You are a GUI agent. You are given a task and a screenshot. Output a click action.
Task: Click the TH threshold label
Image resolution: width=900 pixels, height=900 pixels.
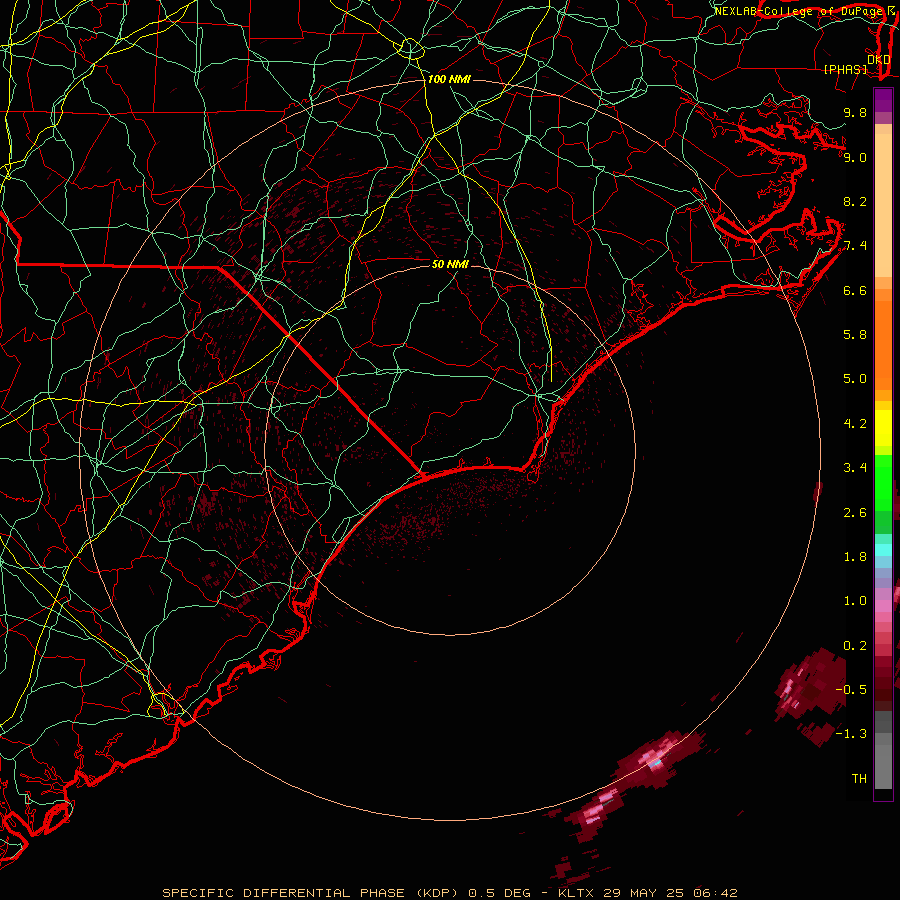[859, 779]
